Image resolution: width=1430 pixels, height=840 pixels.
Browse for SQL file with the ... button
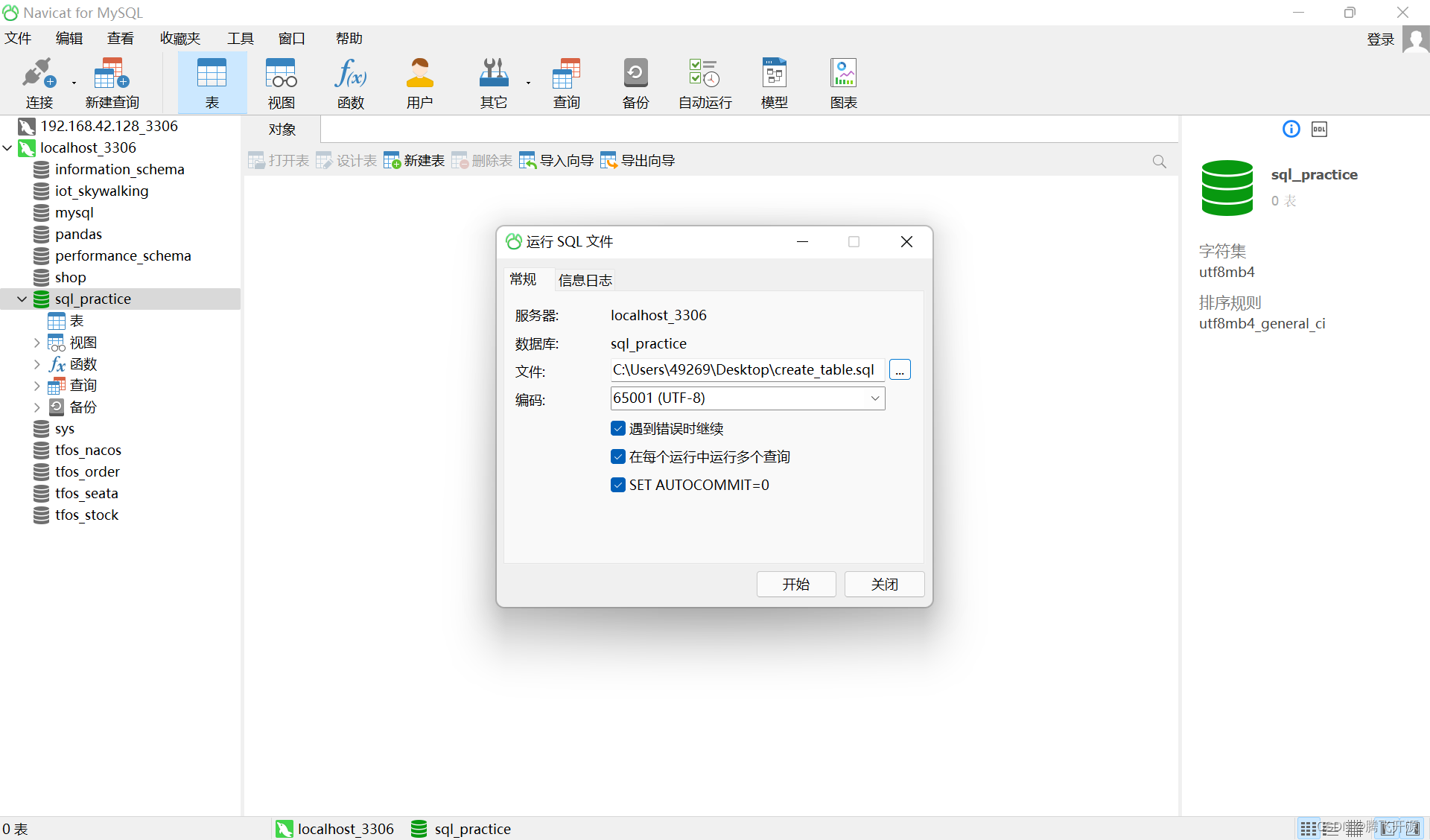[900, 369]
